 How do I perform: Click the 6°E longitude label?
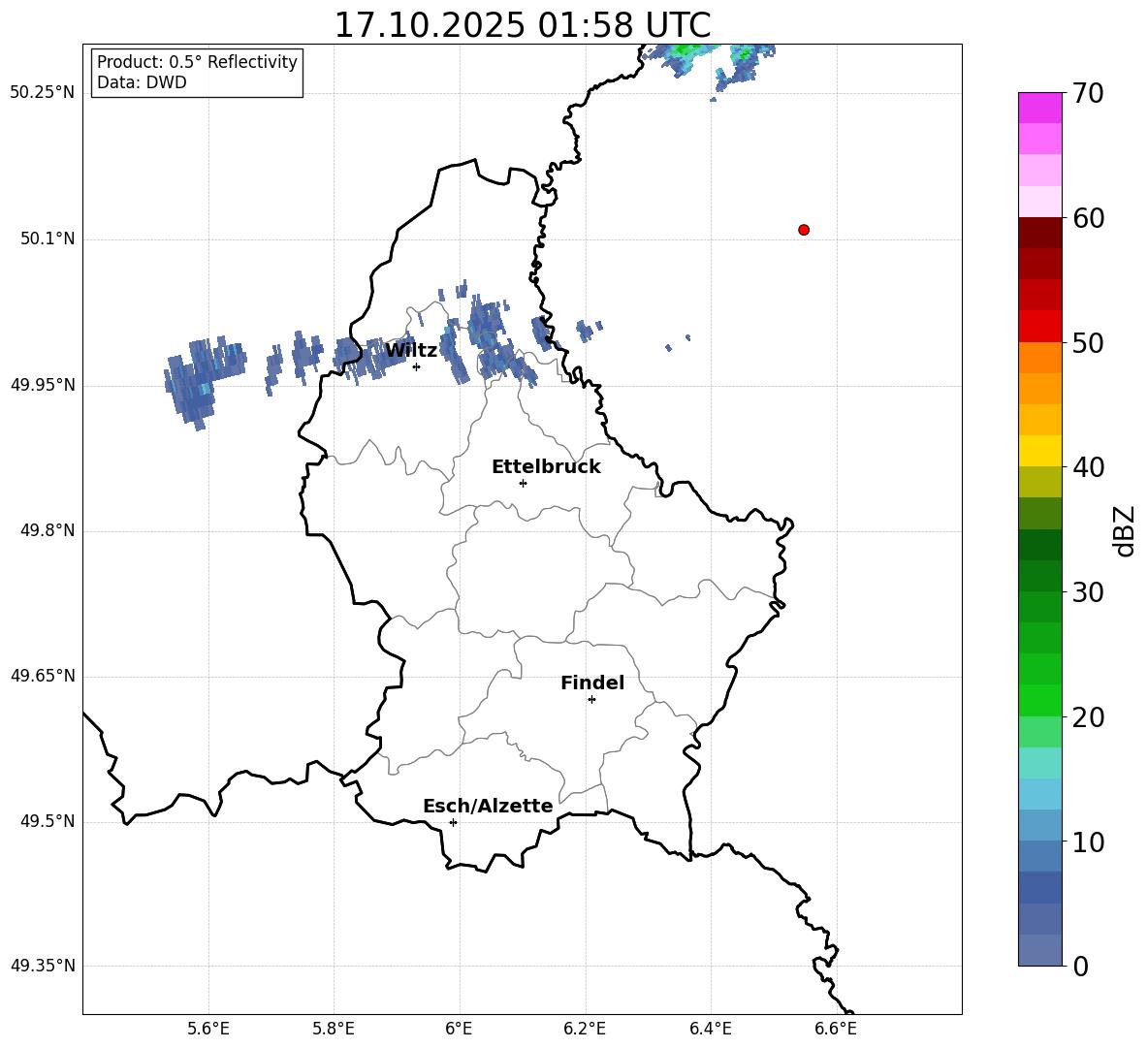pyautogui.click(x=459, y=1029)
